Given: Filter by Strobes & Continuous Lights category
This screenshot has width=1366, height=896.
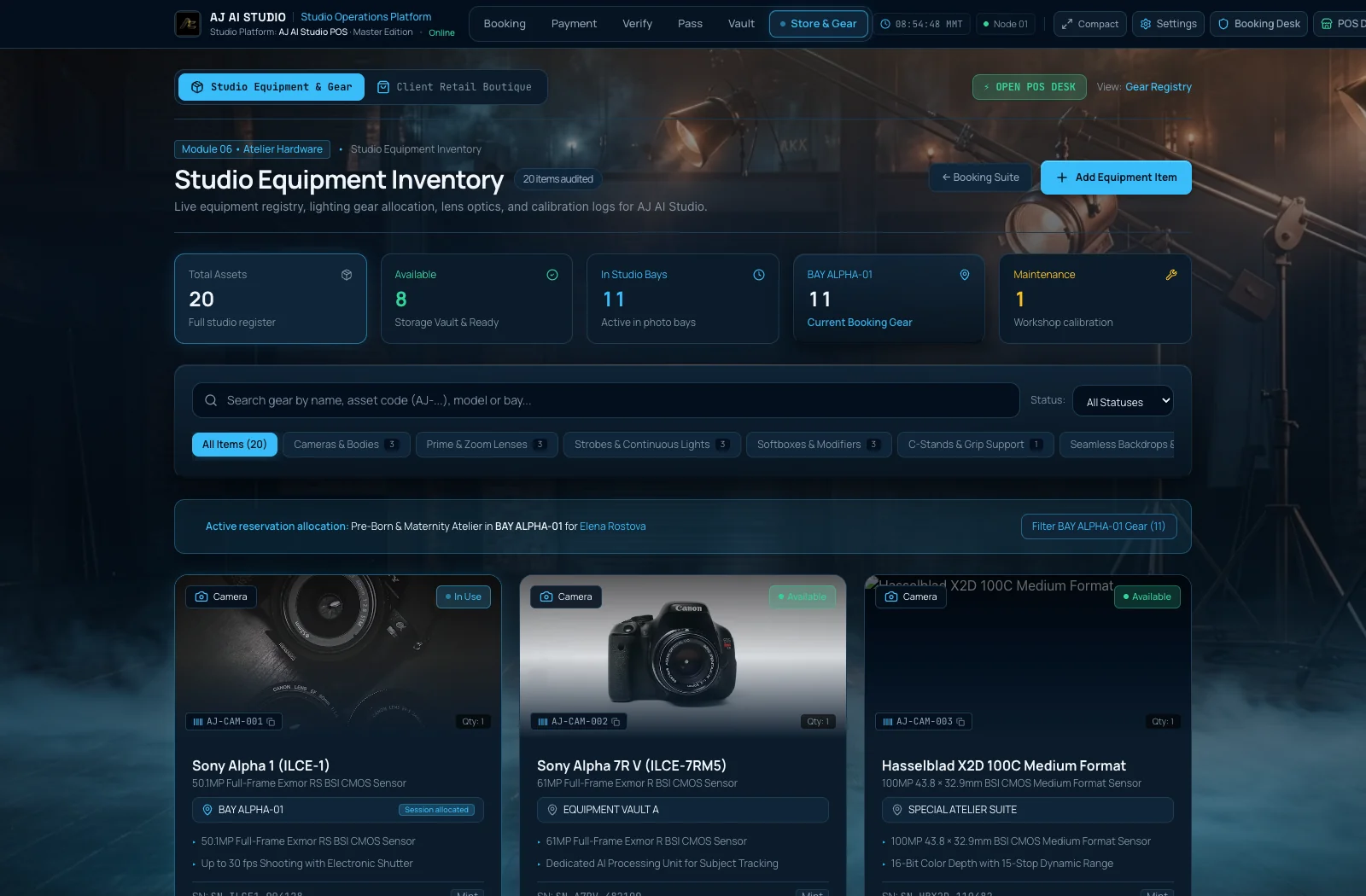Looking at the screenshot, I should [x=651, y=445].
